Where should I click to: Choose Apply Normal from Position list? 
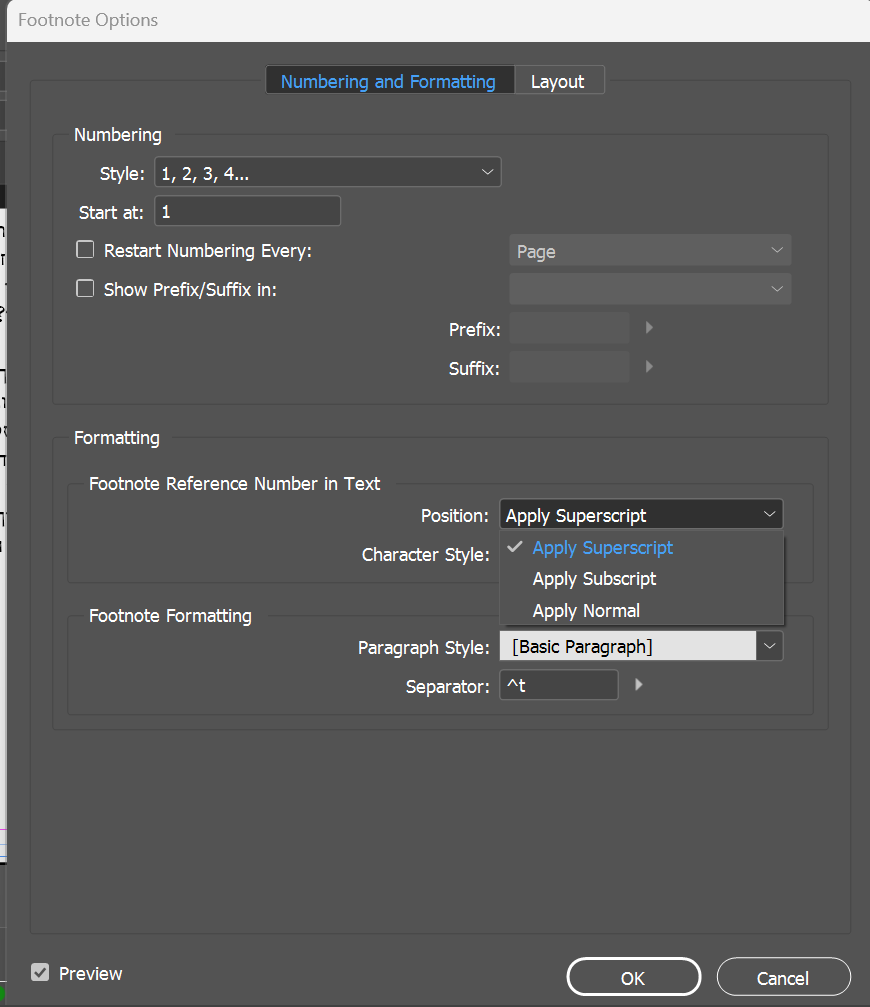(x=586, y=610)
